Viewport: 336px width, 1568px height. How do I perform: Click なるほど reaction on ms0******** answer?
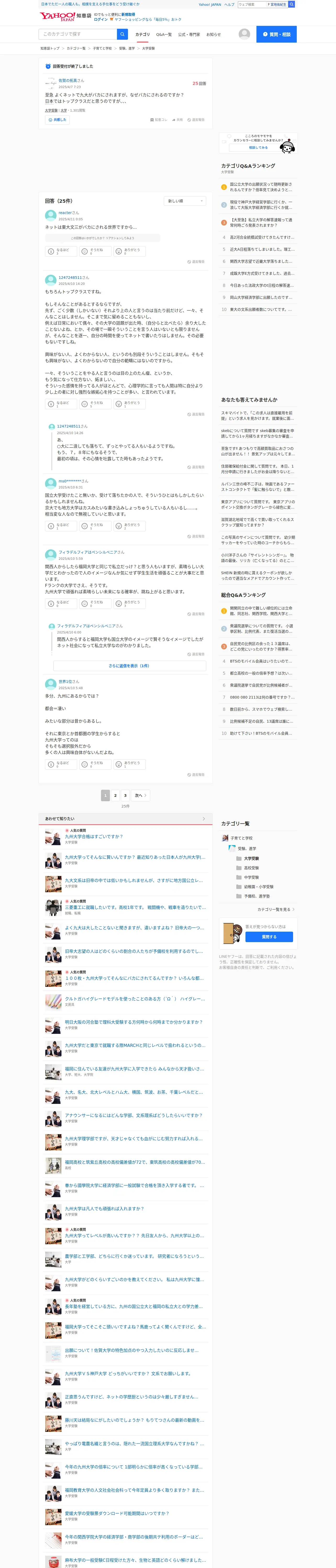[61, 526]
